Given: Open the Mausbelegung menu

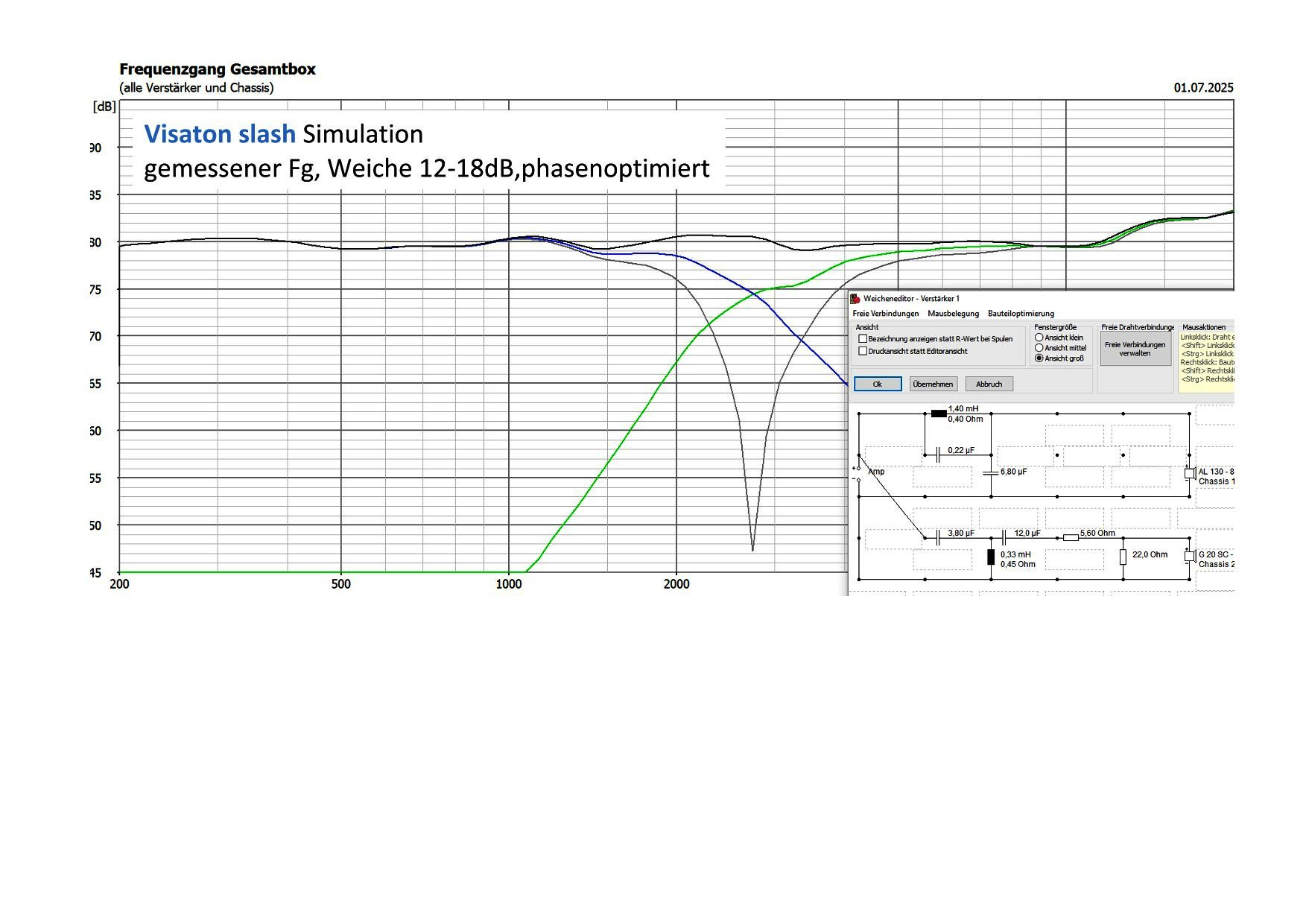Looking at the screenshot, I should coord(953,314).
